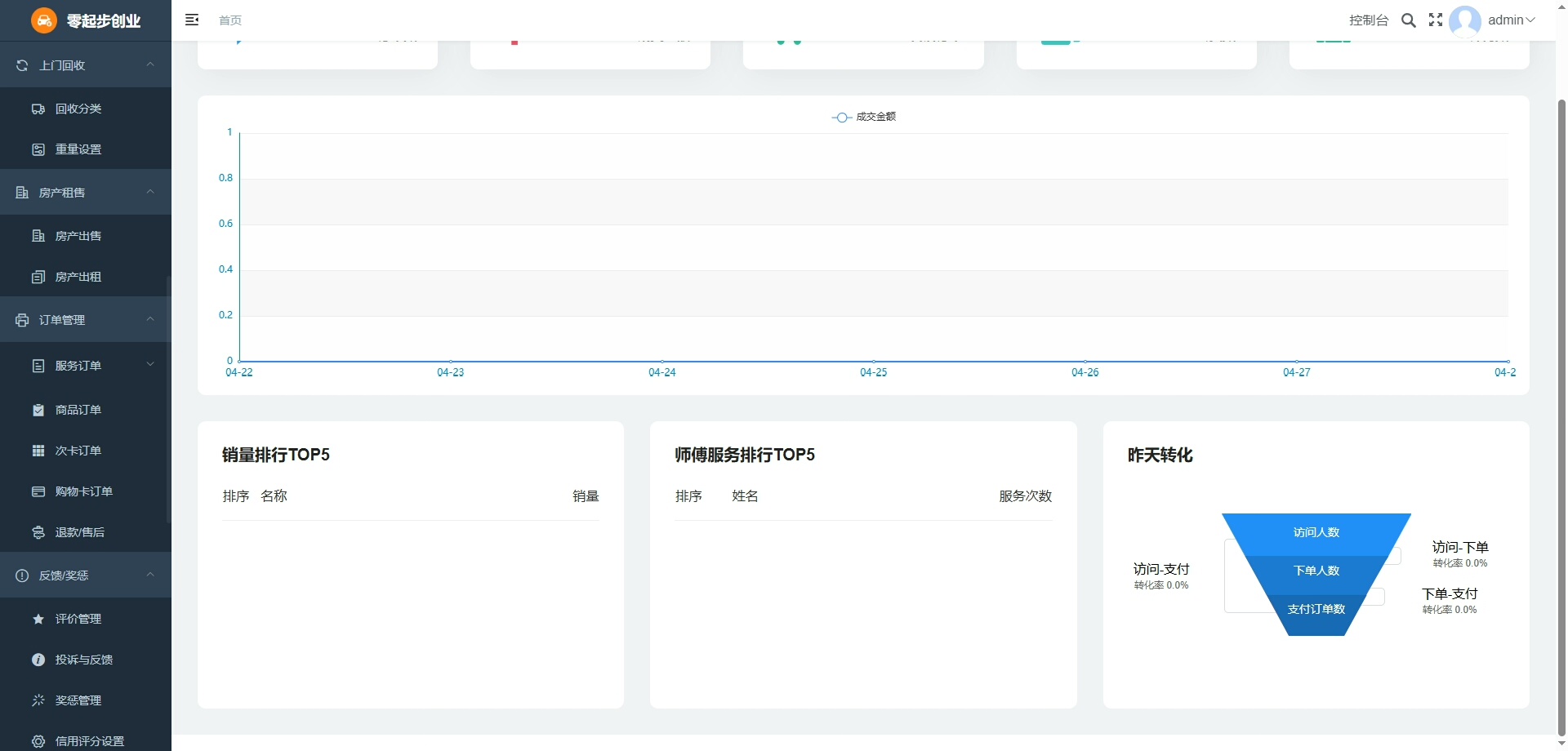Click the sidebar collapse hamburger icon
This screenshot has width=1568, height=751.
[192, 20]
